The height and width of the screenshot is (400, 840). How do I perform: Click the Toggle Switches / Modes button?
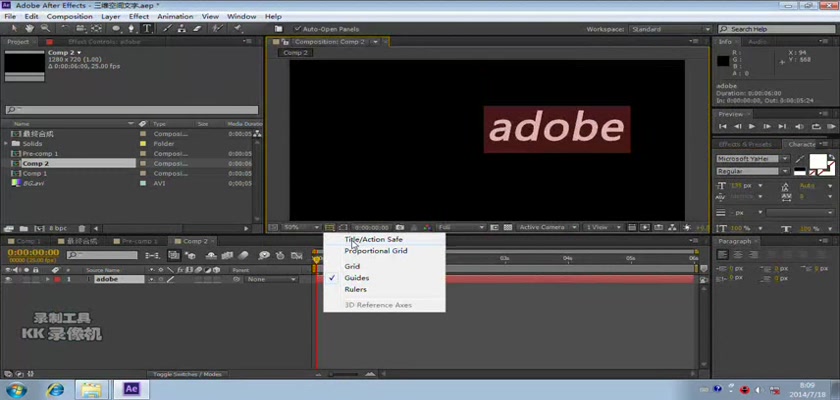point(187,374)
